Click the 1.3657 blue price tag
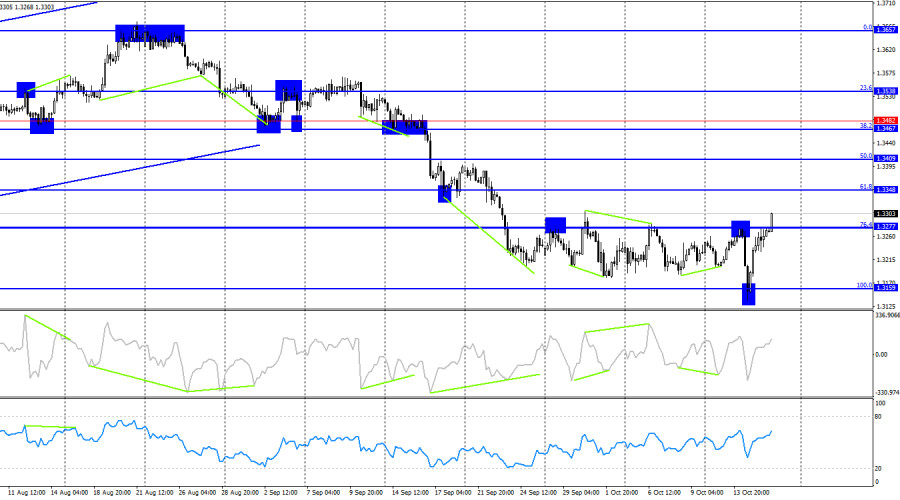The image size is (900, 500). [885, 29]
